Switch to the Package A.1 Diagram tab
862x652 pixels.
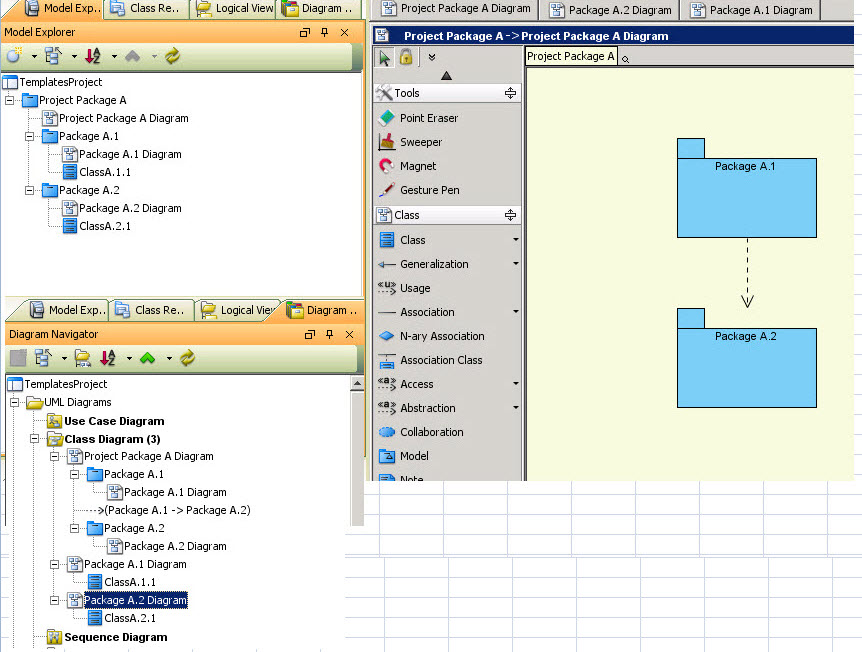(x=751, y=10)
